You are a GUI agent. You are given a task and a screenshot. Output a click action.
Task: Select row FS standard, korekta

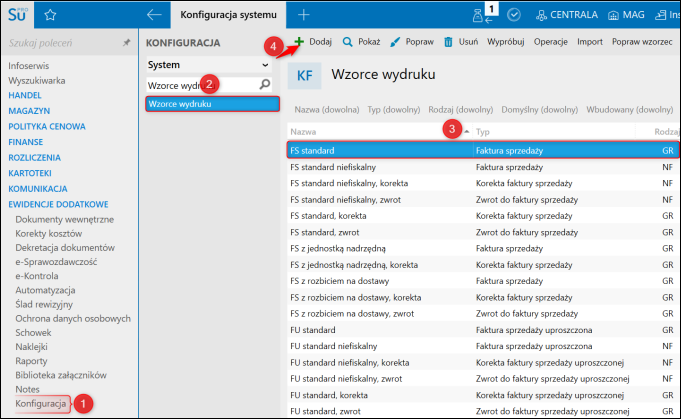coord(482,216)
